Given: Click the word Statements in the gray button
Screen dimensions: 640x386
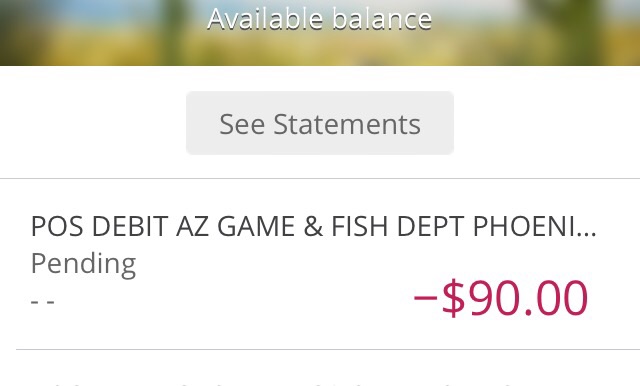Looking at the screenshot, I should (x=347, y=124).
